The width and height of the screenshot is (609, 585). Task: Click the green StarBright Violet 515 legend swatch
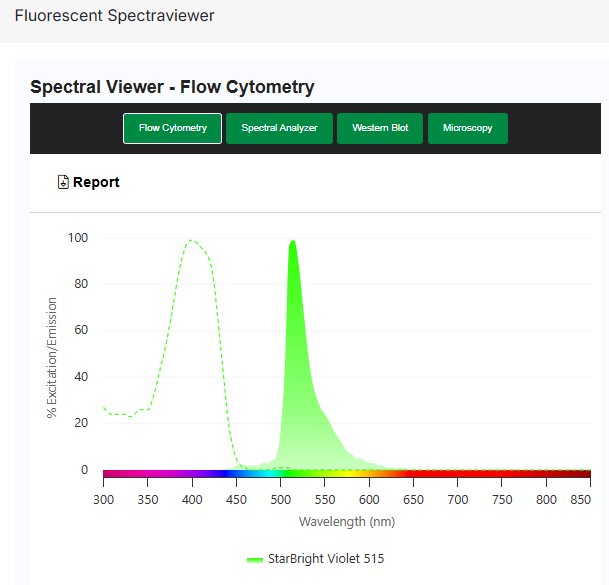[255, 559]
